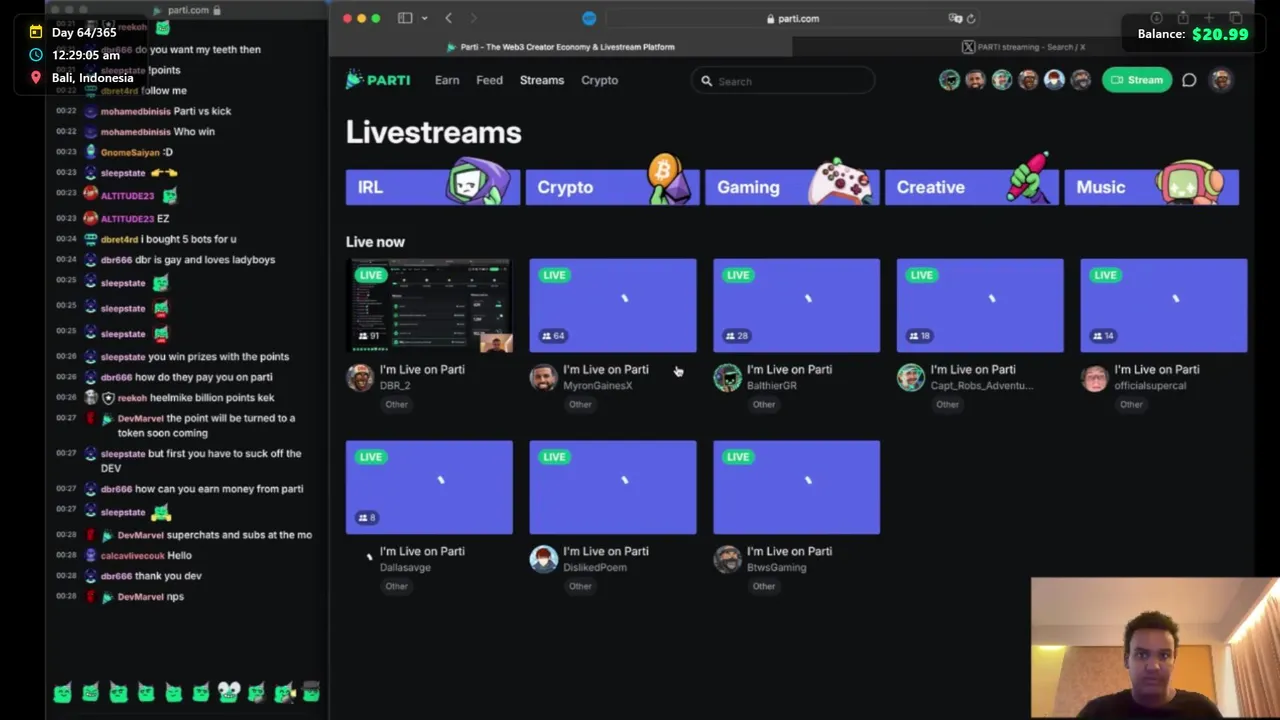Open the Dallasavge channel name link
This screenshot has height=720, width=1280.
pos(405,568)
